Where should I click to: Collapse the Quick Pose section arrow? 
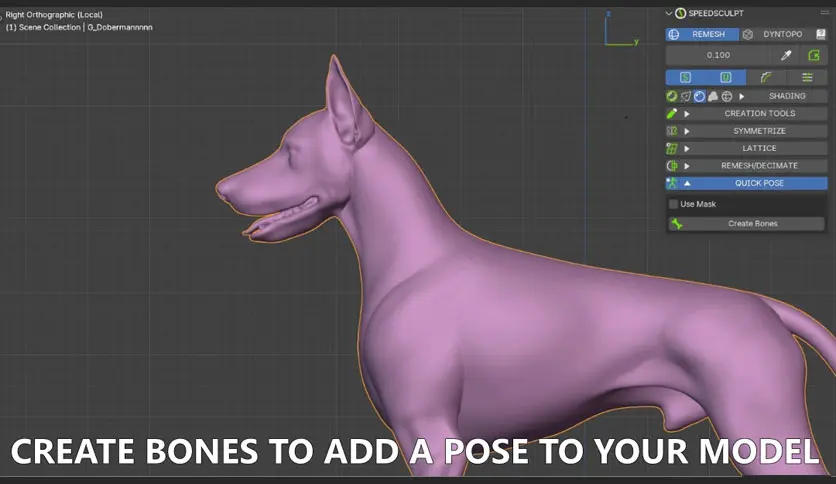[687, 183]
